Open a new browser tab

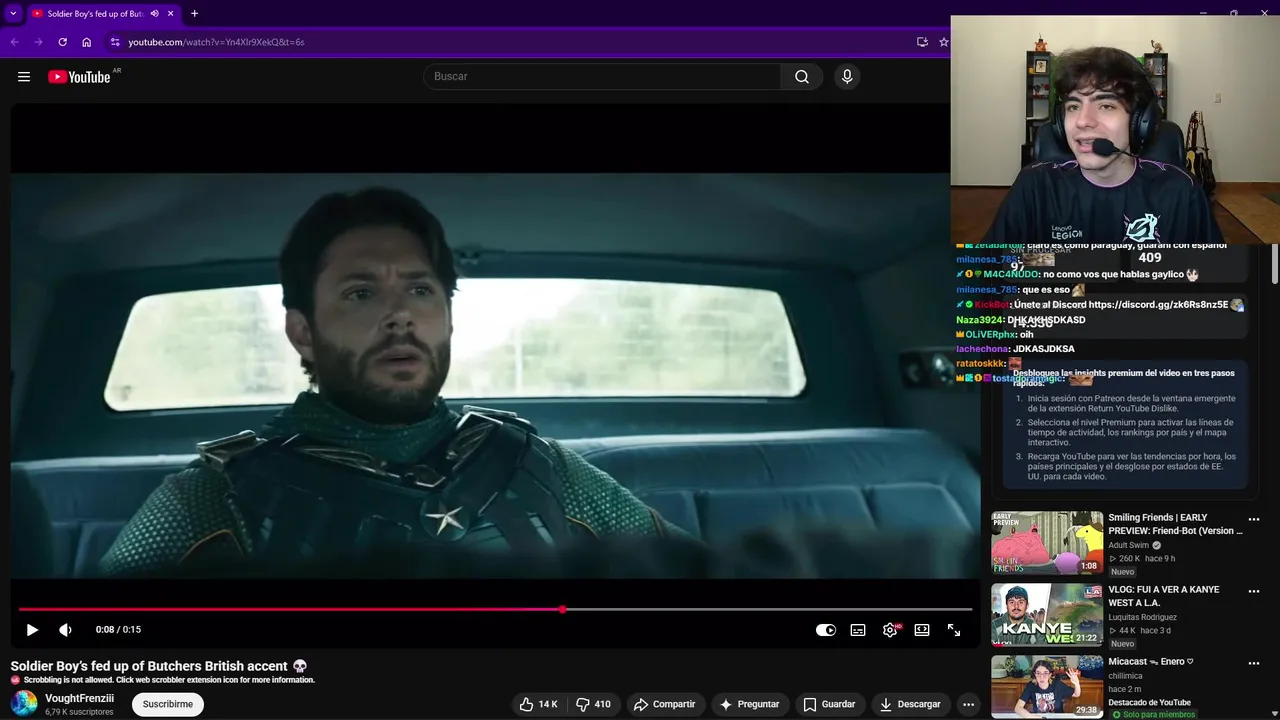194,14
